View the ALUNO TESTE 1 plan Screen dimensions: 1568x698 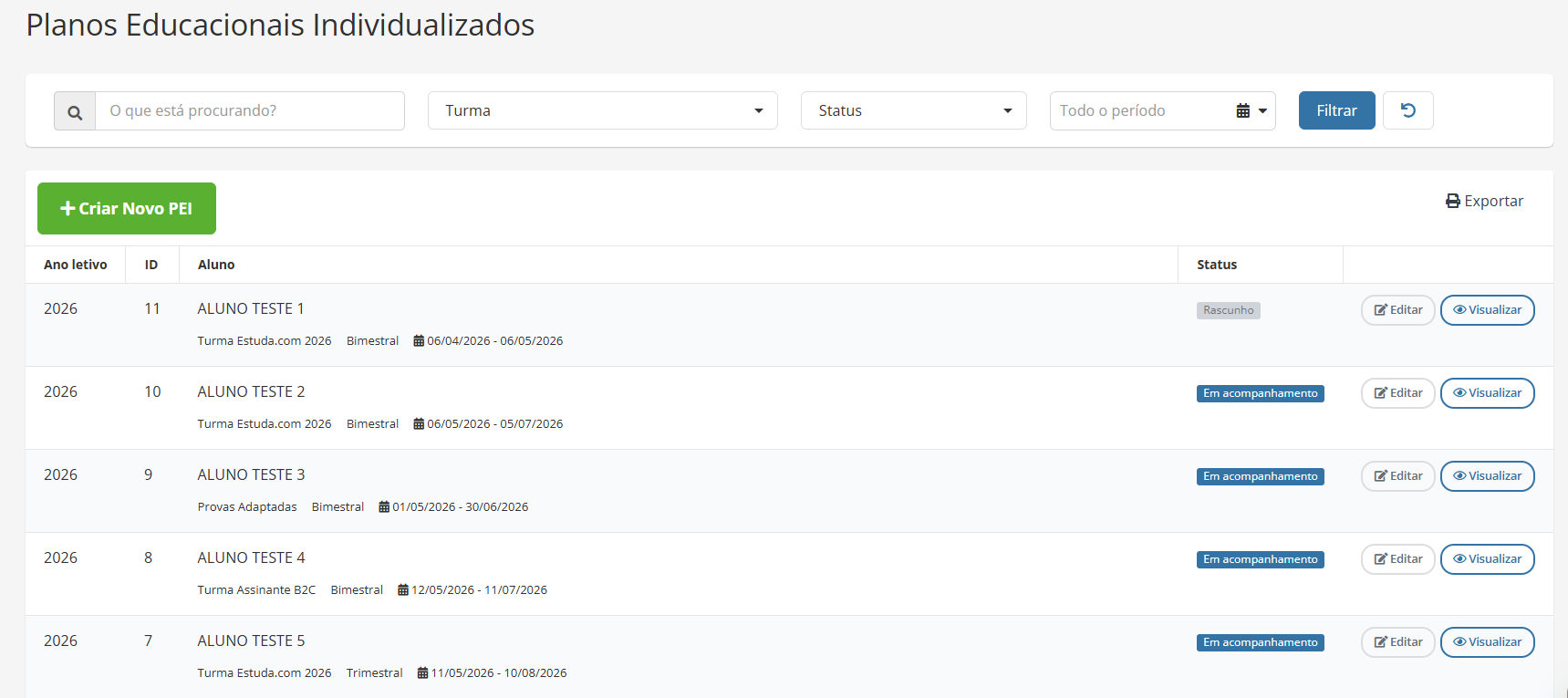[1488, 310]
